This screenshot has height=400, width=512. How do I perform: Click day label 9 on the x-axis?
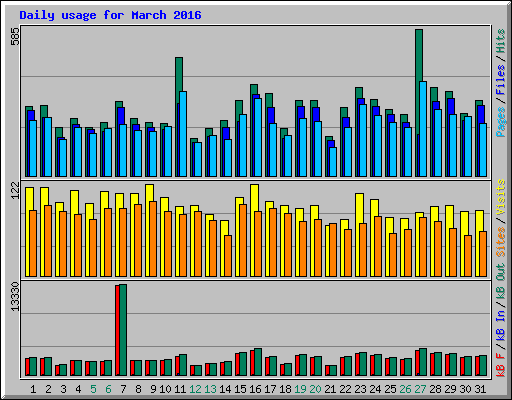(x=153, y=389)
